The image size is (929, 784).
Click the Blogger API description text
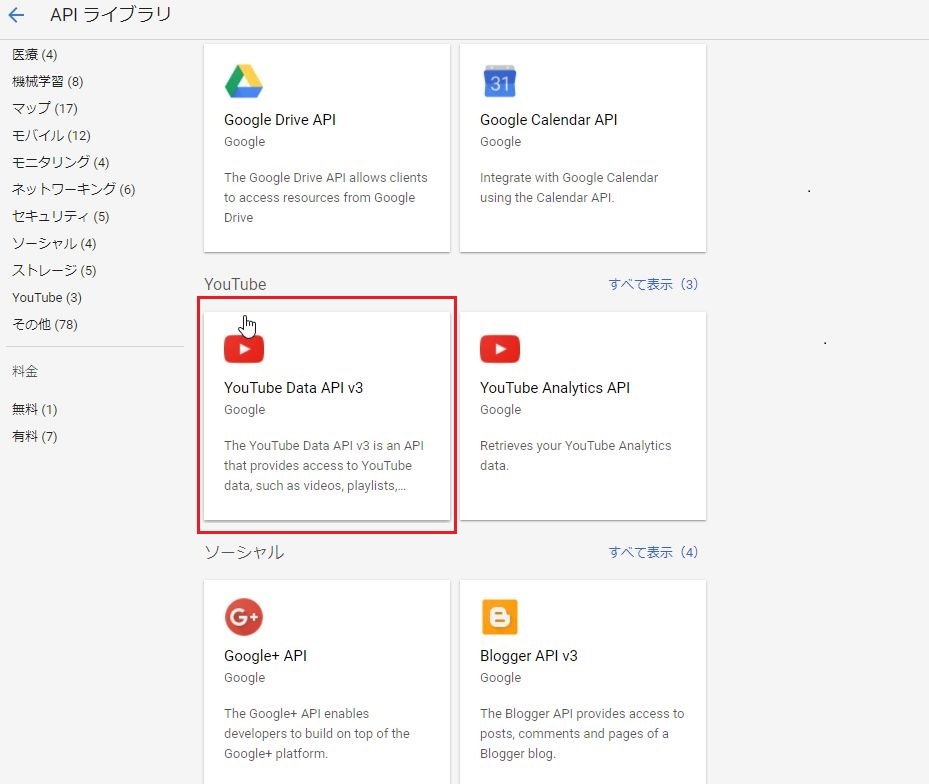[582, 733]
